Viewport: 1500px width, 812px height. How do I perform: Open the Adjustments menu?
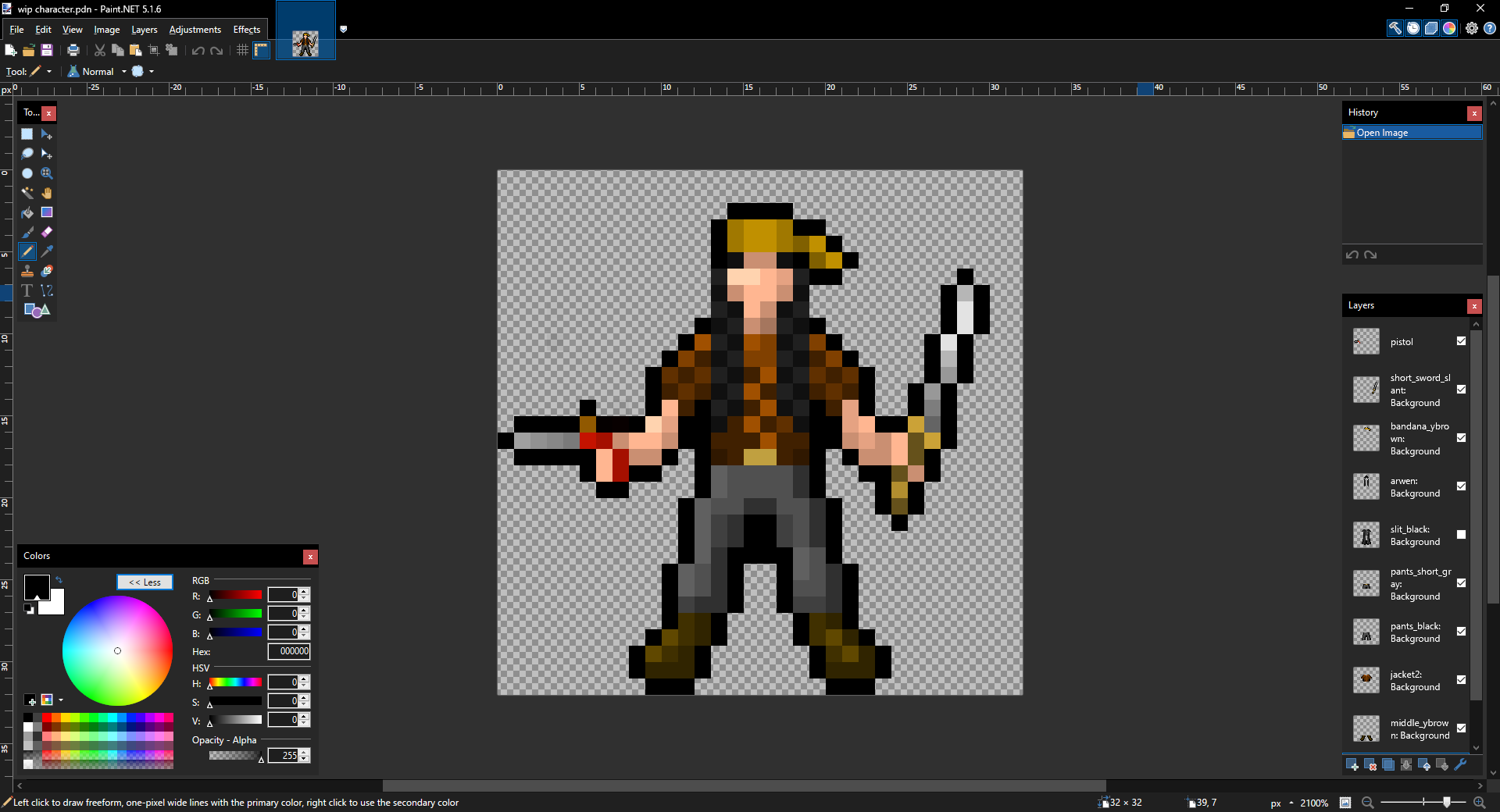point(195,30)
